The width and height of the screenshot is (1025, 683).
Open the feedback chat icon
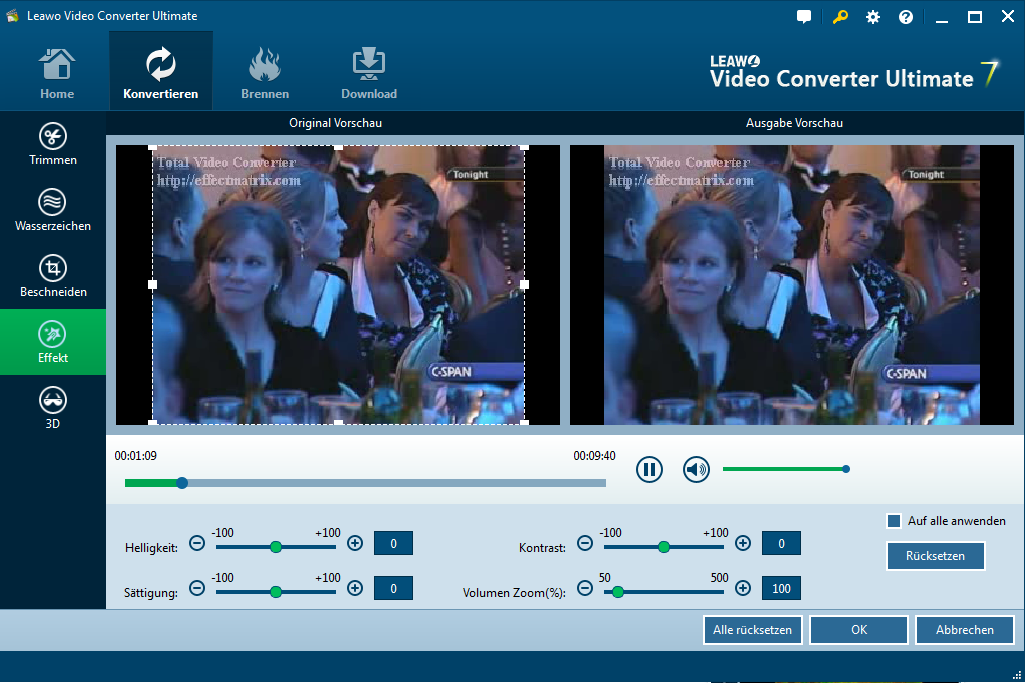click(x=804, y=17)
